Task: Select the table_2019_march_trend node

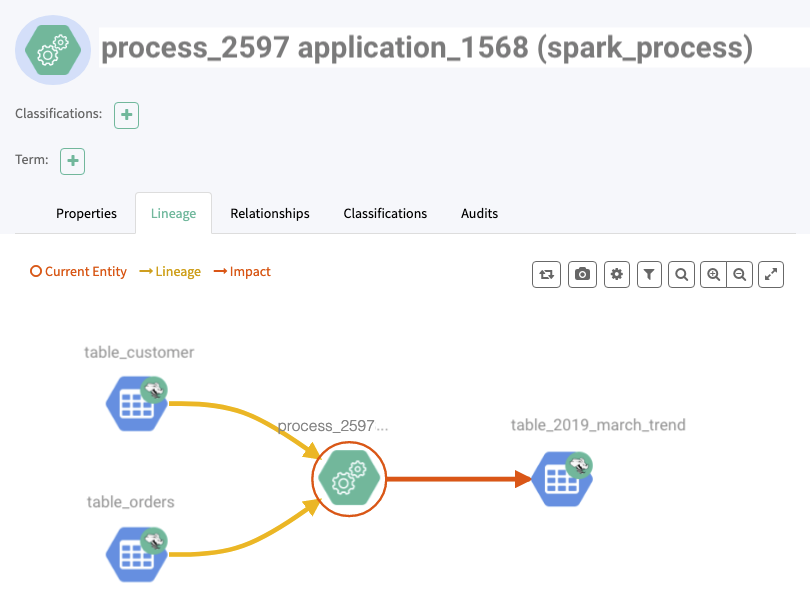Action: pos(561,479)
